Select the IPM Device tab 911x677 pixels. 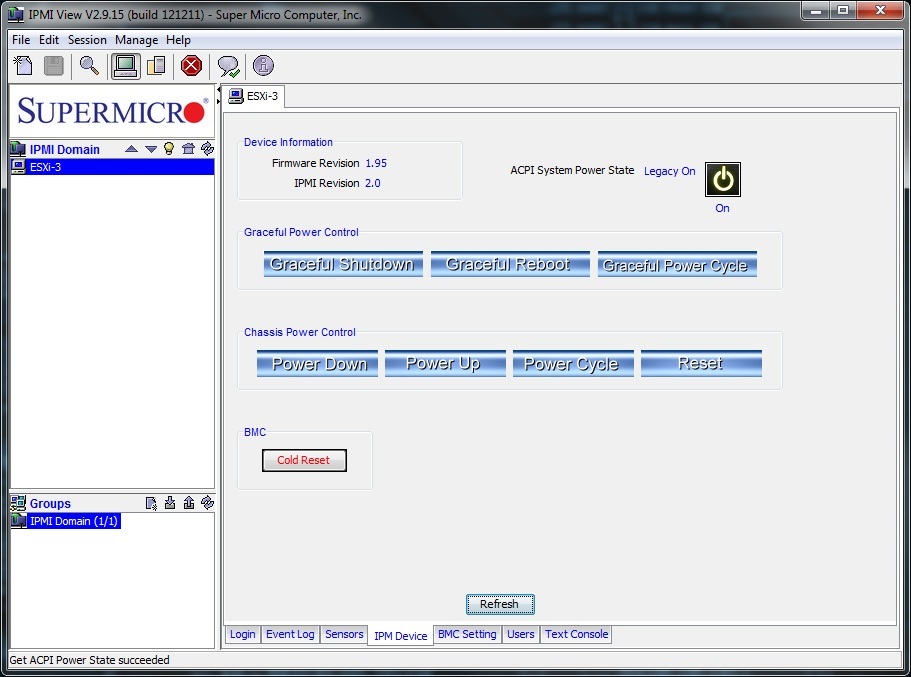tap(400, 635)
